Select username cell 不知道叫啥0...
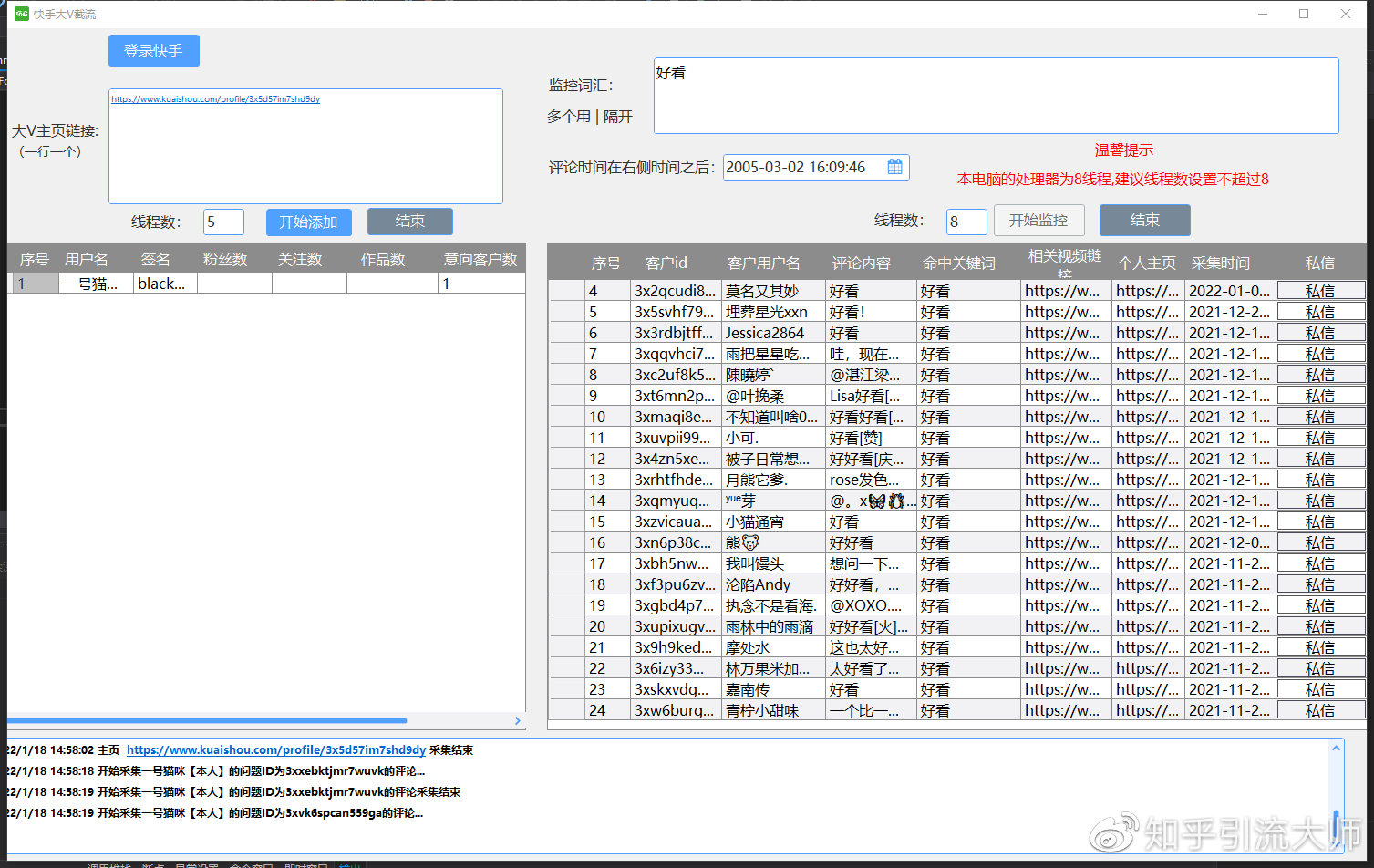This screenshot has height=868, width=1374. [773, 417]
